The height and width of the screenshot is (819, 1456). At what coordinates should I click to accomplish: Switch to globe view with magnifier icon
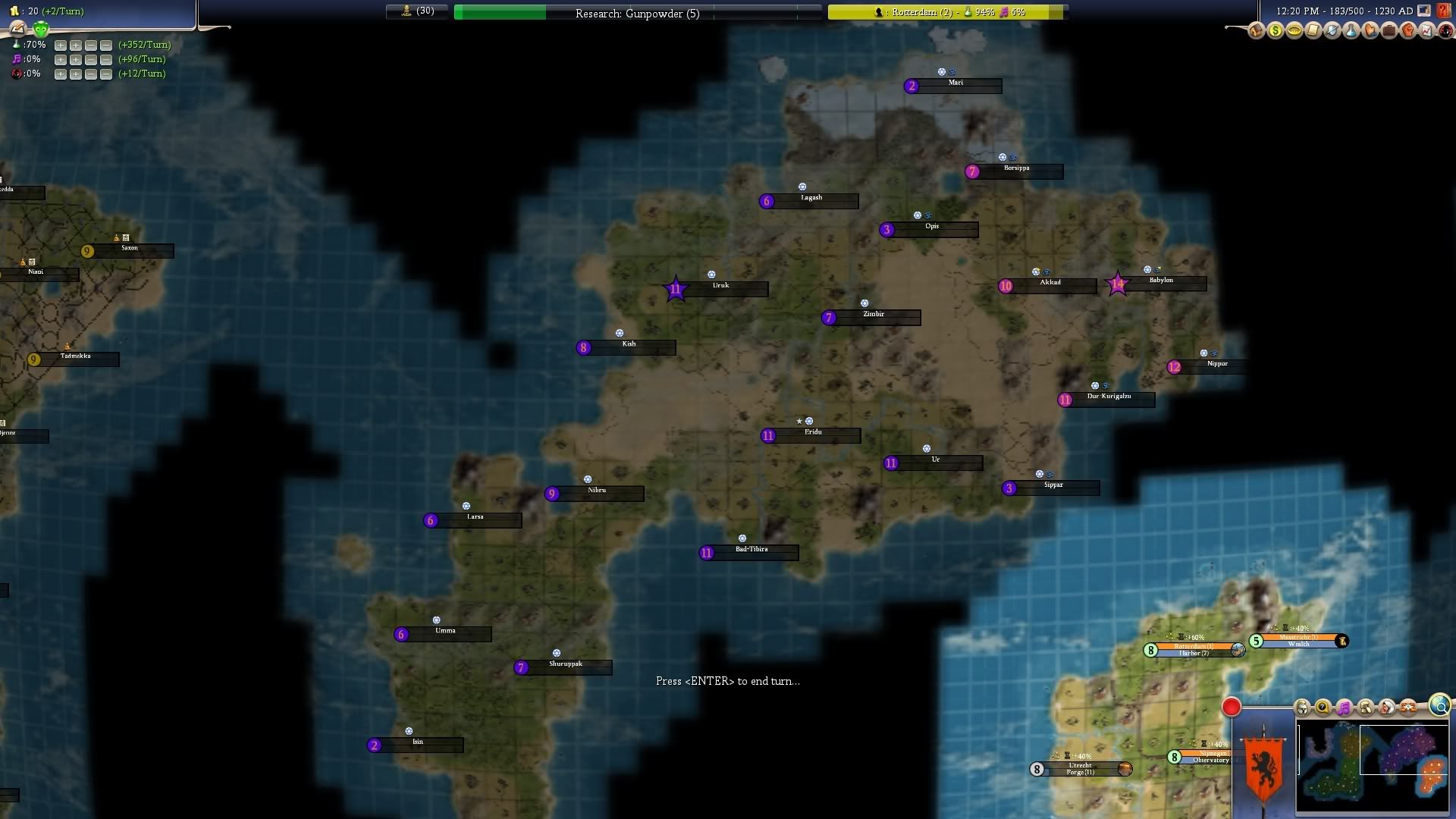[x=1440, y=705]
